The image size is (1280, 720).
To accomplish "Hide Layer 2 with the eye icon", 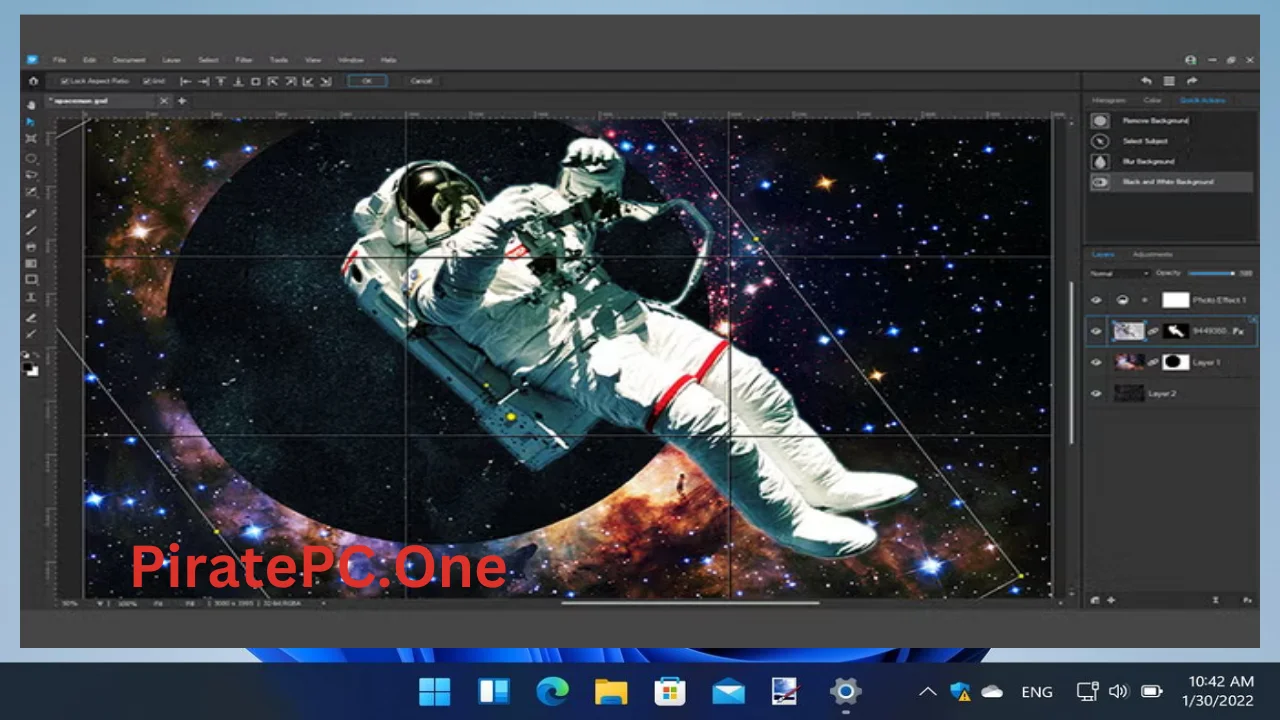I will (1096, 393).
